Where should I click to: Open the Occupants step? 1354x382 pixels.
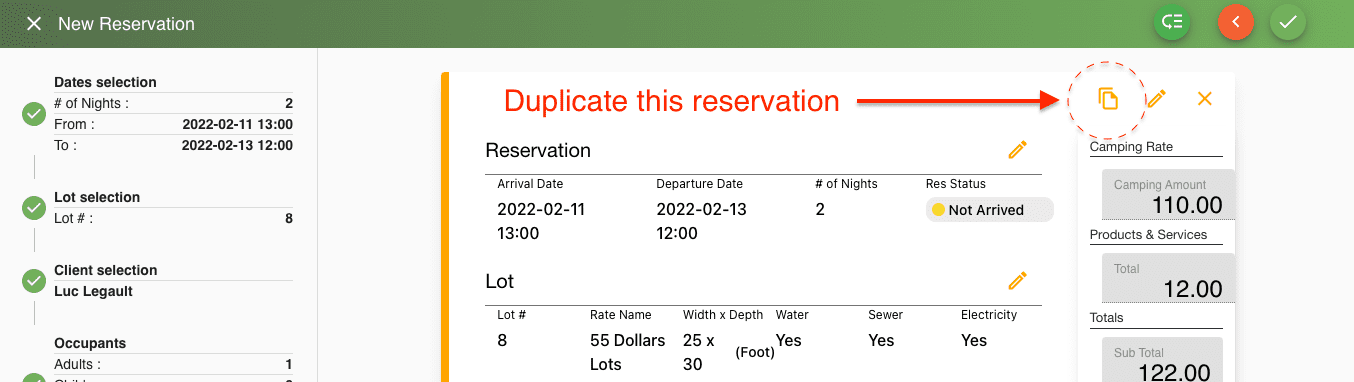pos(90,343)
